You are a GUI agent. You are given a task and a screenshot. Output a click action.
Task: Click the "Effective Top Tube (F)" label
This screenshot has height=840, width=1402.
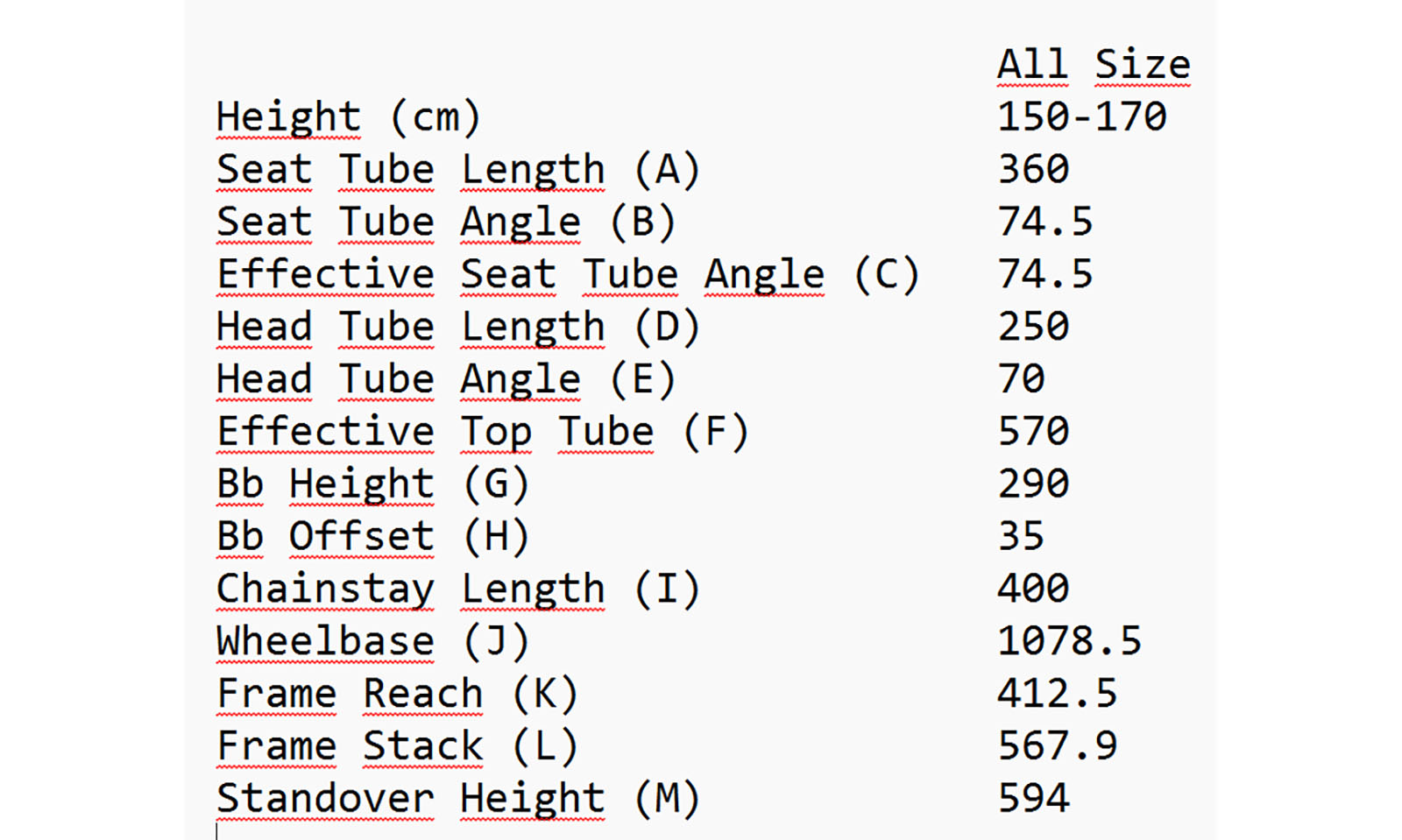click(x=482, y=432)
